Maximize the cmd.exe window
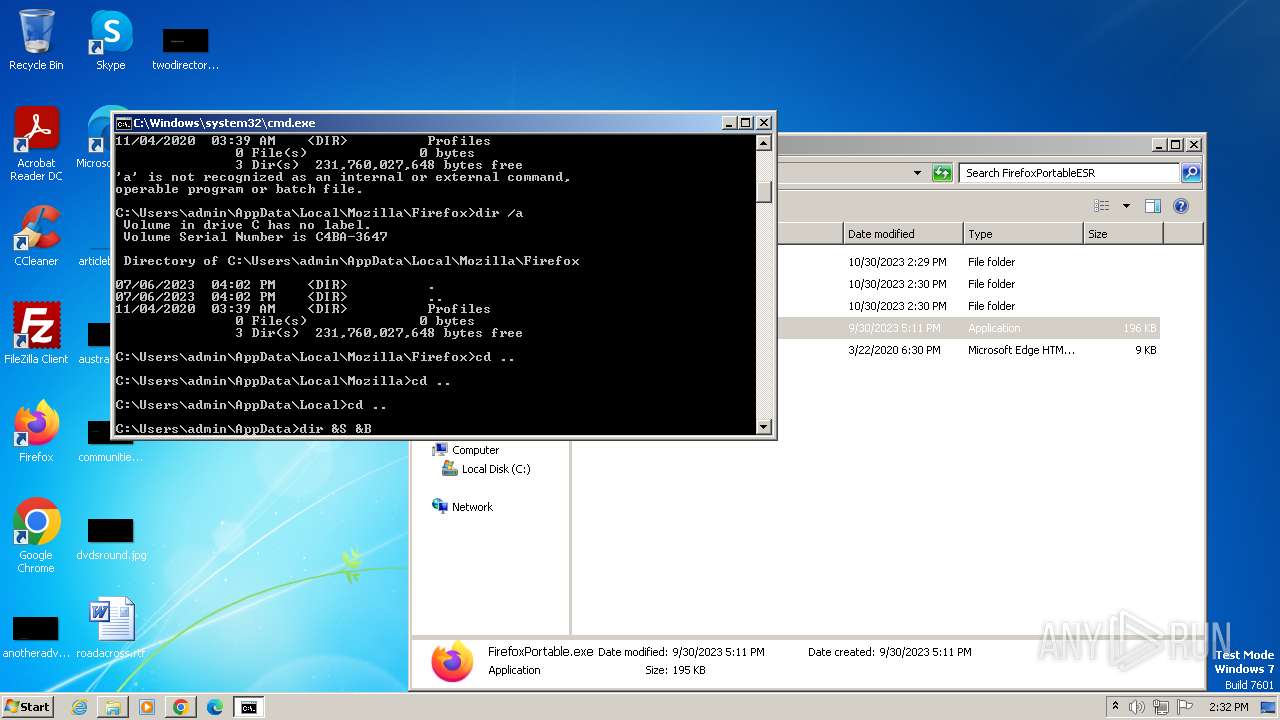 [746, 123]
